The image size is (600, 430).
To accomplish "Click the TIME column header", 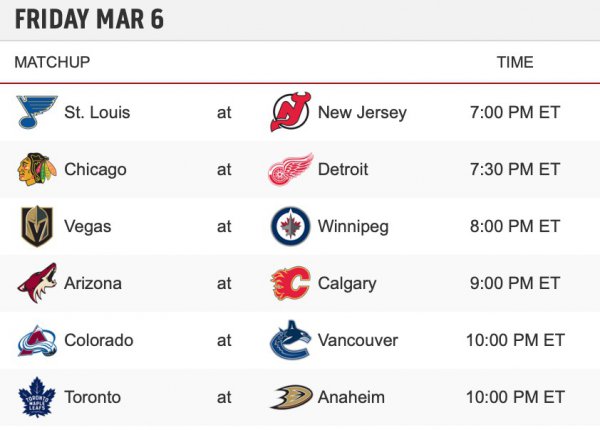I will click(x=515, y=62).
